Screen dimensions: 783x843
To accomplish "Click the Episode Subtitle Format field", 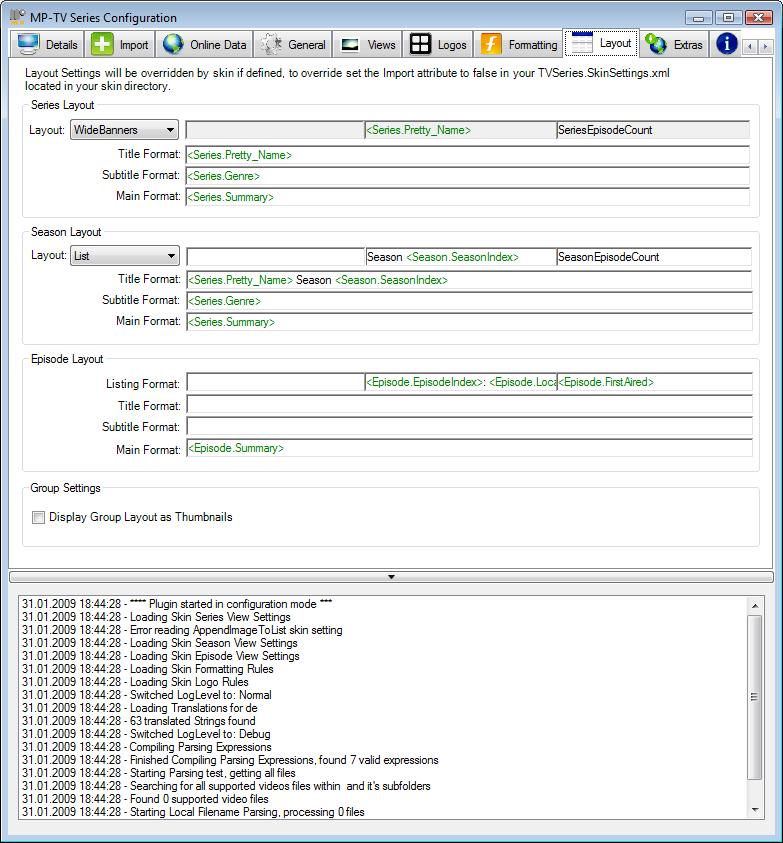I will point(467,427).
